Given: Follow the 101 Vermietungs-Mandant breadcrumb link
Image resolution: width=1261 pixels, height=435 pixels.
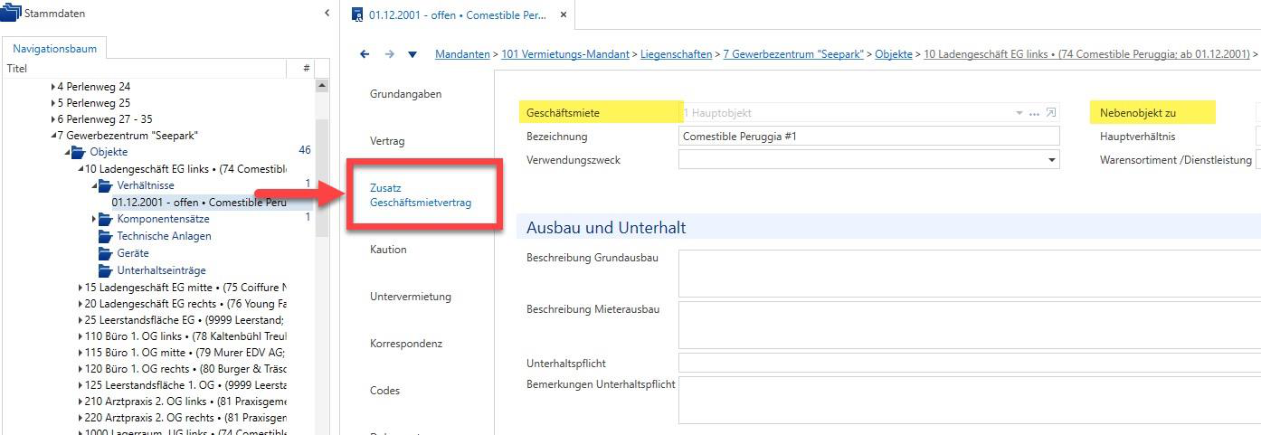Looking at the screenshot, I should (567, 53).
